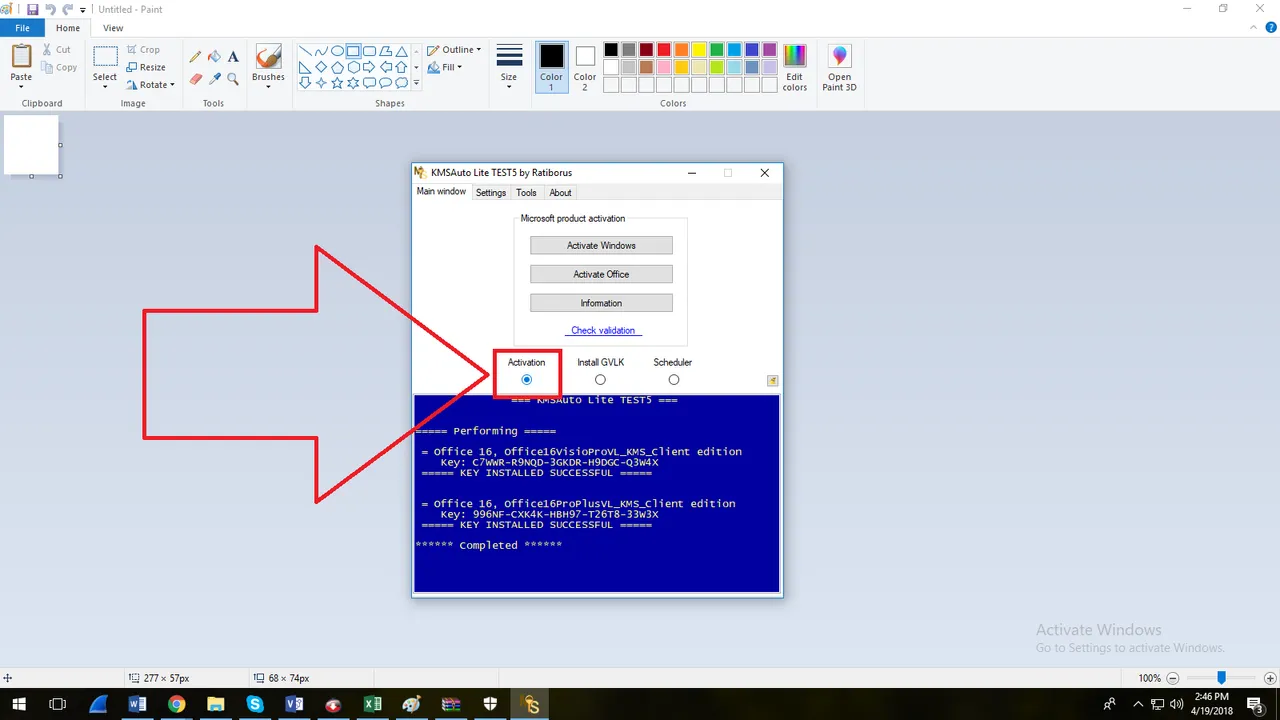This screenshot has height=720, width=1280.
Task: Expand the Paste dropdown arrow
Action: pos(21,86)
